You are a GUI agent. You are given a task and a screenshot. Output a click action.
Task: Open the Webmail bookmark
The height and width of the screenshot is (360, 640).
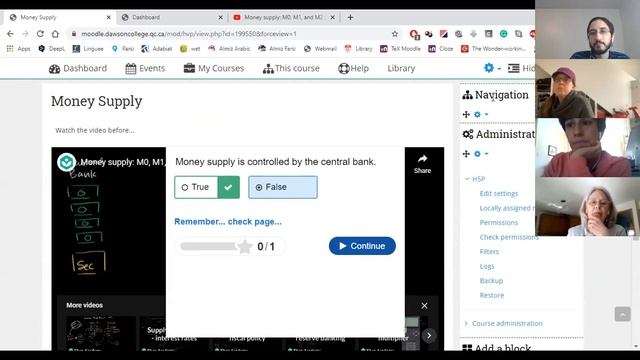[320, 49]
